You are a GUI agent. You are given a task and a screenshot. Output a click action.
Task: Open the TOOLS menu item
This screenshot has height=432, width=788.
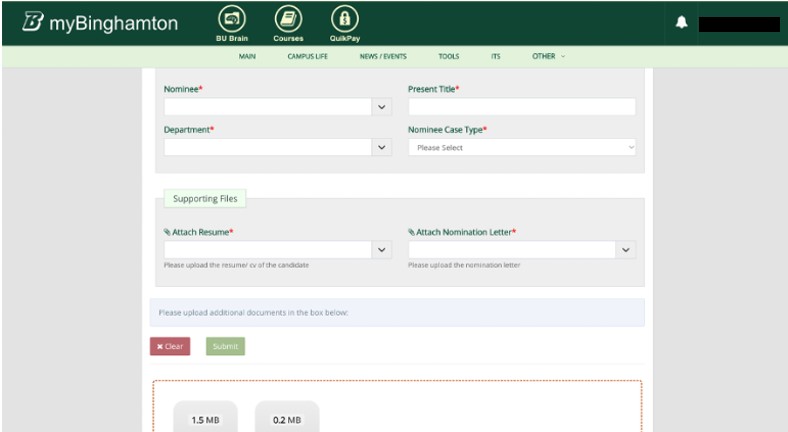coord(449,57)
